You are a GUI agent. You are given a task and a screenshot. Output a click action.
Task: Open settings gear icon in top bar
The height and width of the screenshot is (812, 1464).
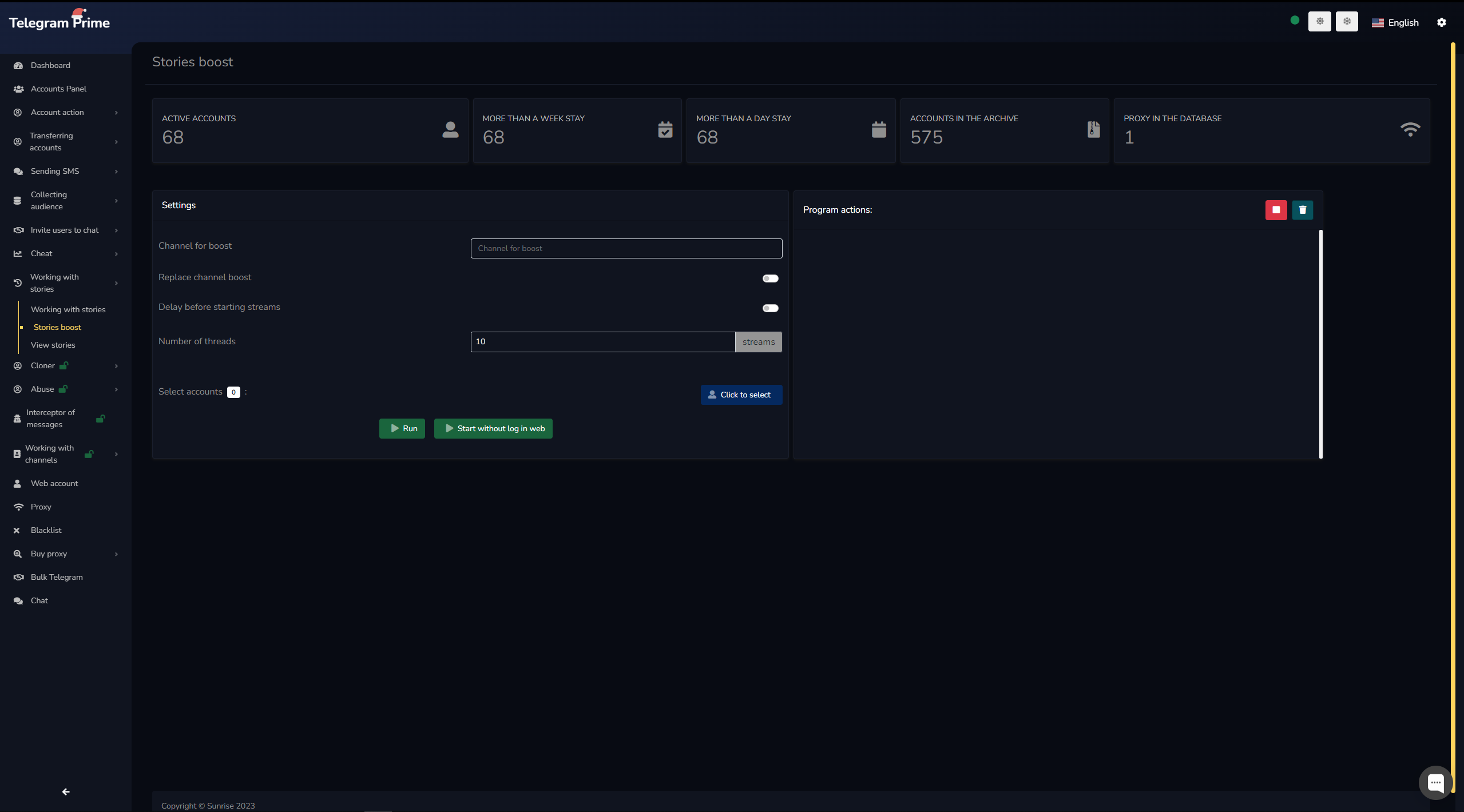[x=1441, y=22]
